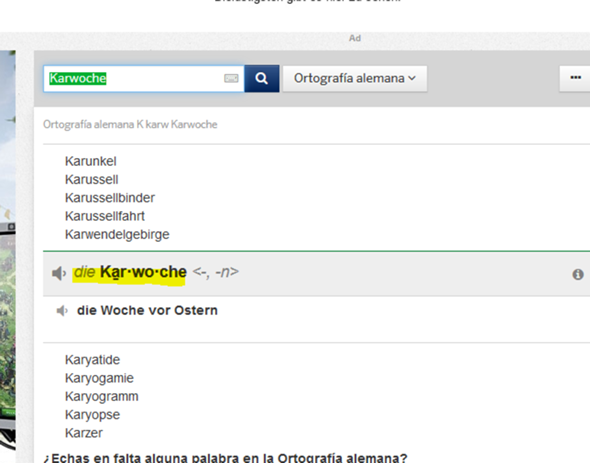Viewport: 590px width, 463px height.
Task: Click the advertisement image on the left
Action: 8,250
